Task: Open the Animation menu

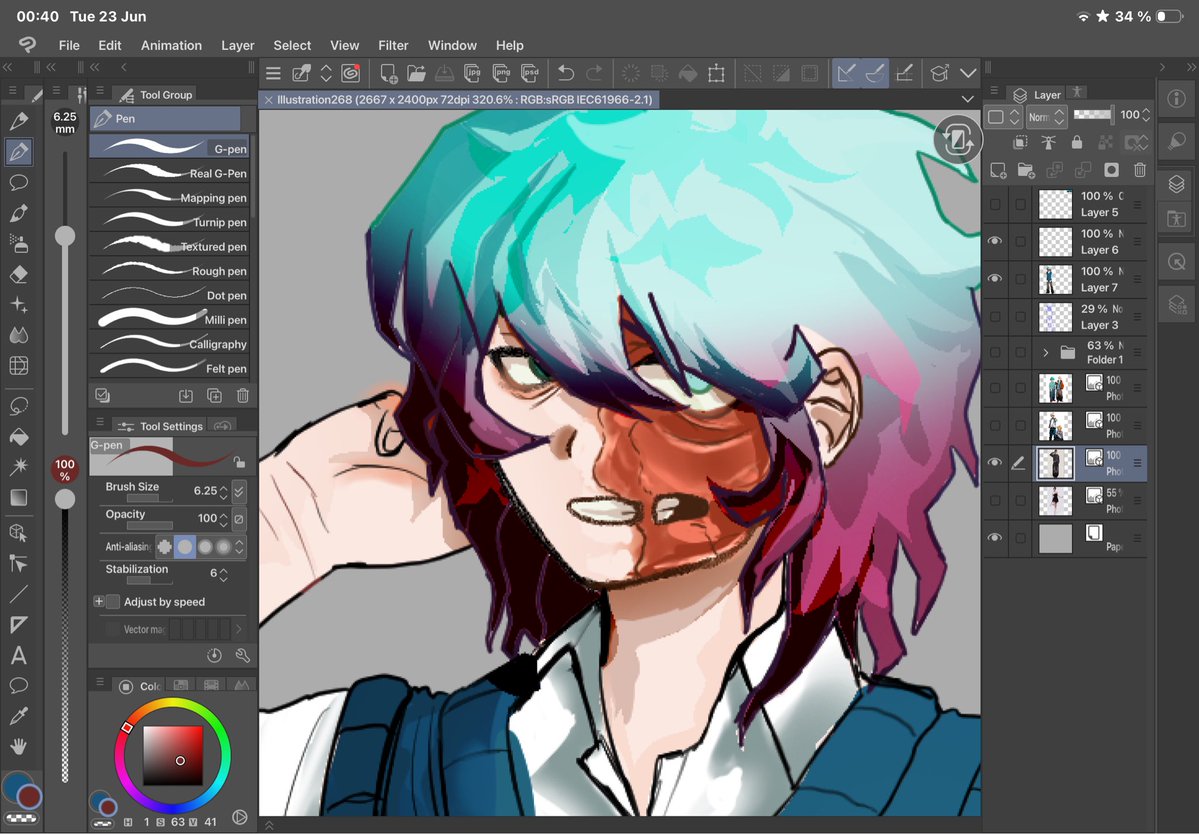Action: [171, 45]
